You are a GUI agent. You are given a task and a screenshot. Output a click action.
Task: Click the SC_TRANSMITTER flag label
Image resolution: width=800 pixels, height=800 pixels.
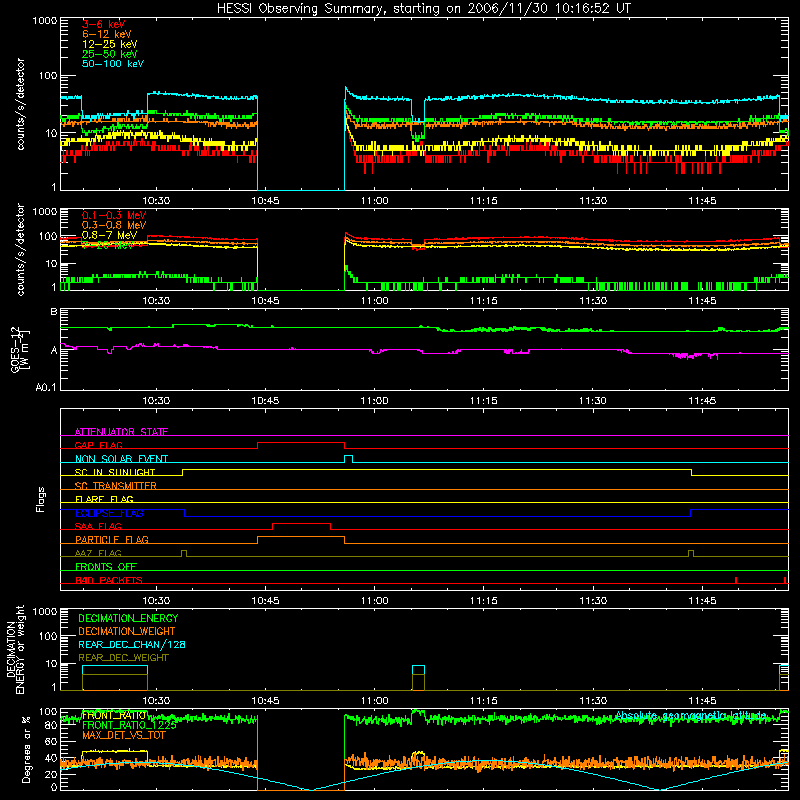click(115, 486)
